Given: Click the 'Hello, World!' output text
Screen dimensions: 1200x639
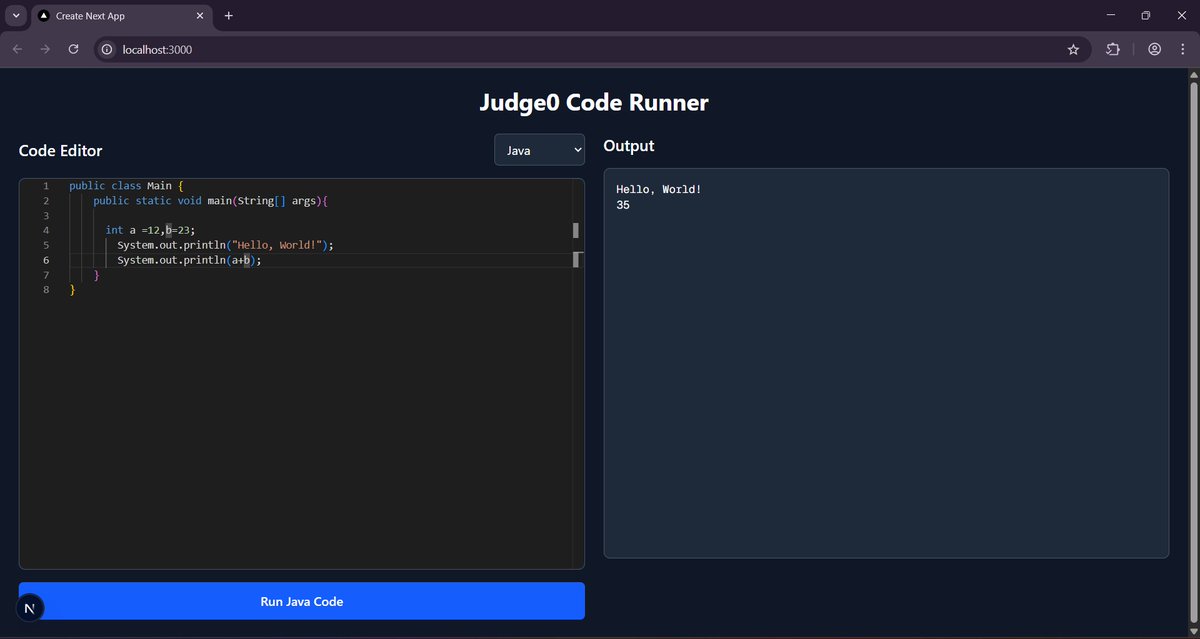Looking at the screenshot, I should pos(659,189).
